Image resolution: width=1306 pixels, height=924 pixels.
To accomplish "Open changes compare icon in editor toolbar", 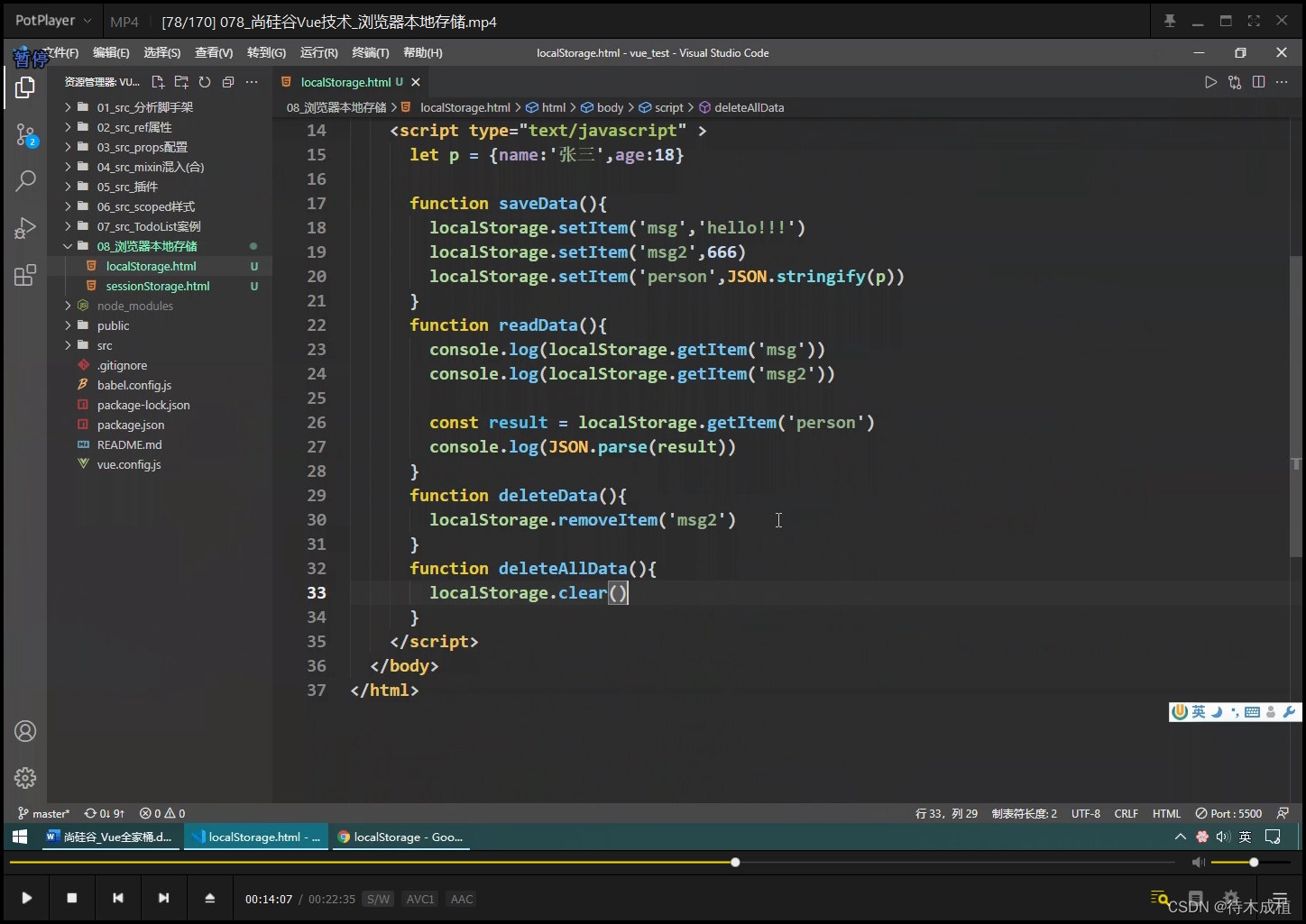I will click(x=1235, y=82).
